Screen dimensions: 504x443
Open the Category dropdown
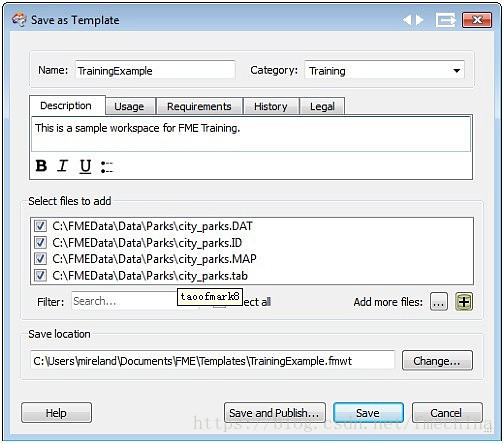(384, 70)
